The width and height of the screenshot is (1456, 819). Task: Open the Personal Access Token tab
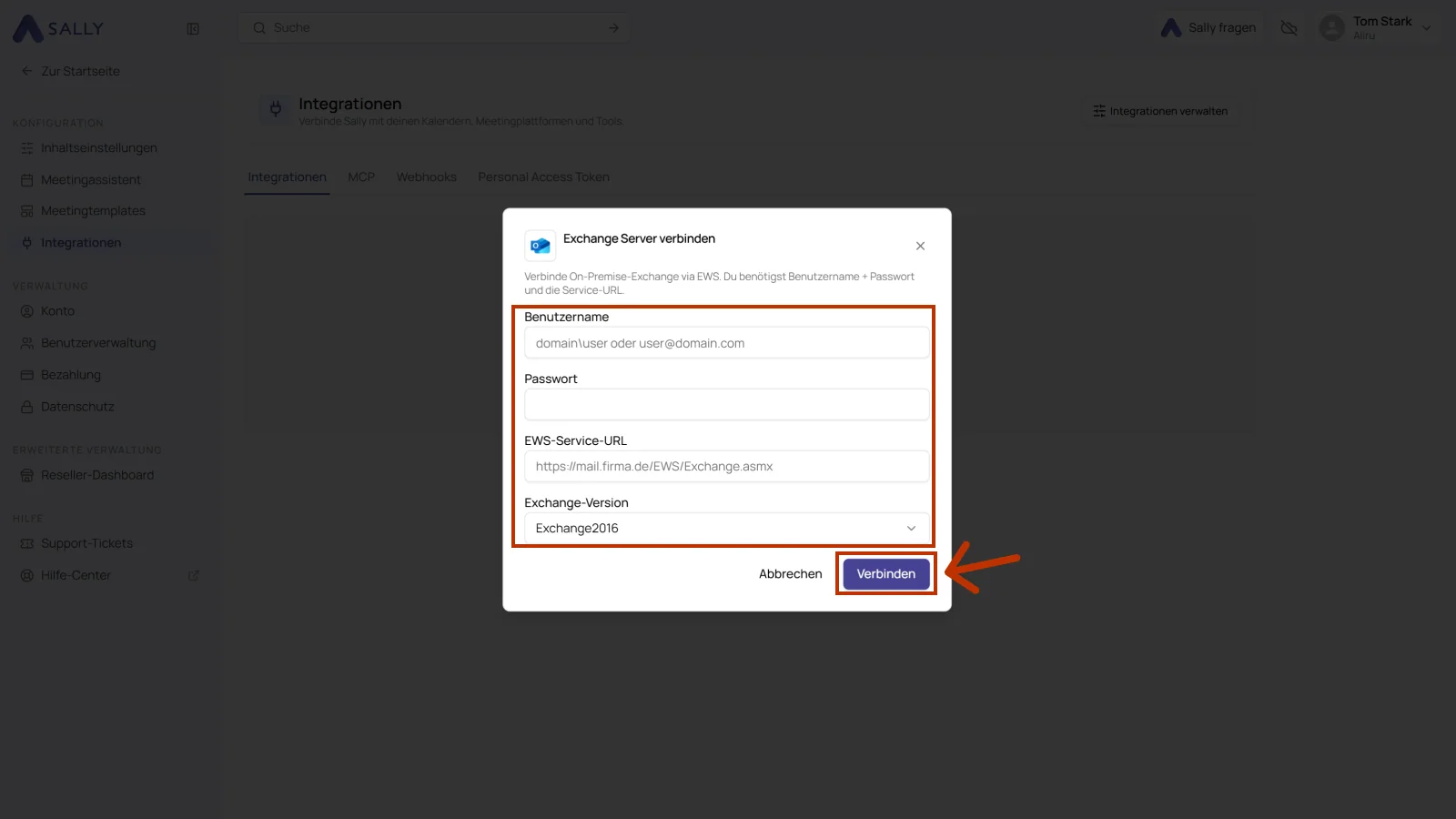[x=544, y=177]
